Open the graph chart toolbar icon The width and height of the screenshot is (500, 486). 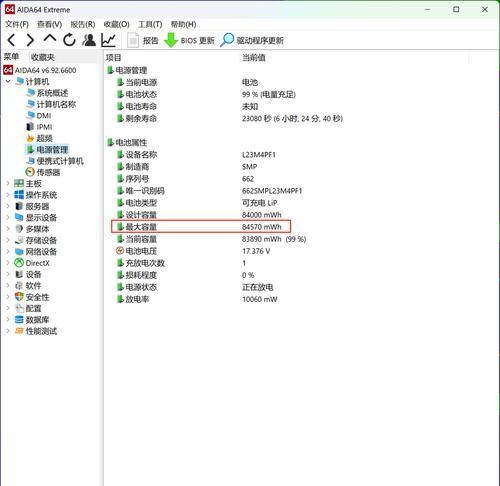pos(109,40)
